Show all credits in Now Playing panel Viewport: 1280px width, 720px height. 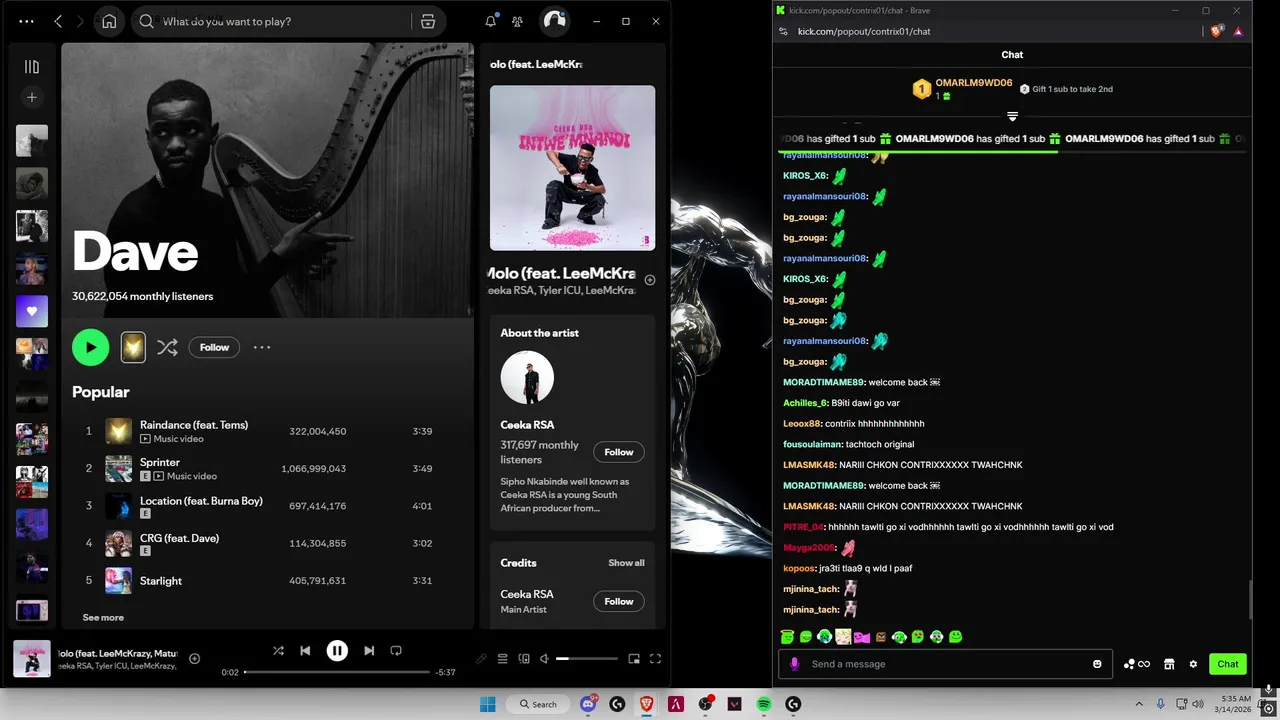tap(626, 563)
